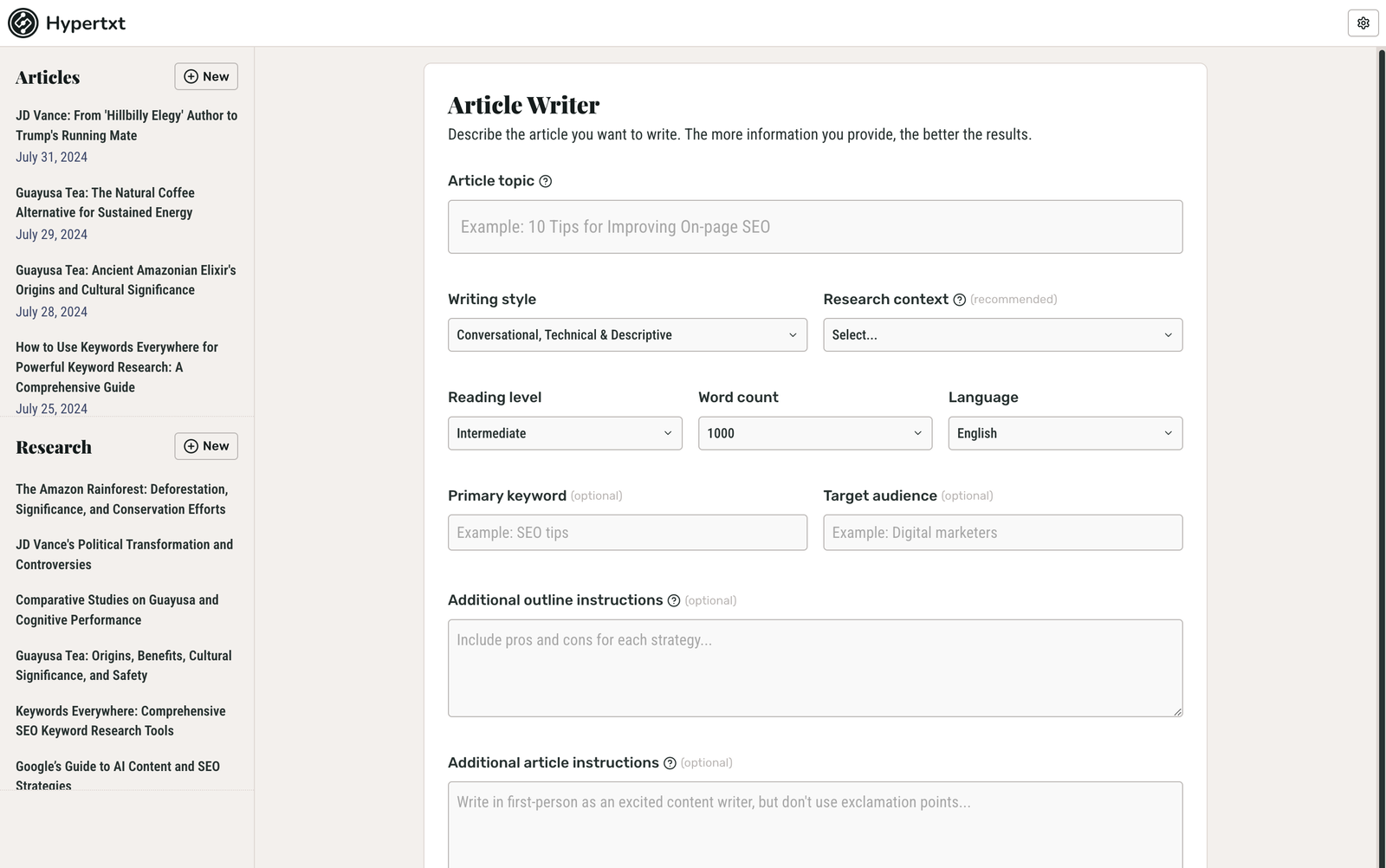Click the 'July 29, 2024' date text

click(x=51, y=235)
